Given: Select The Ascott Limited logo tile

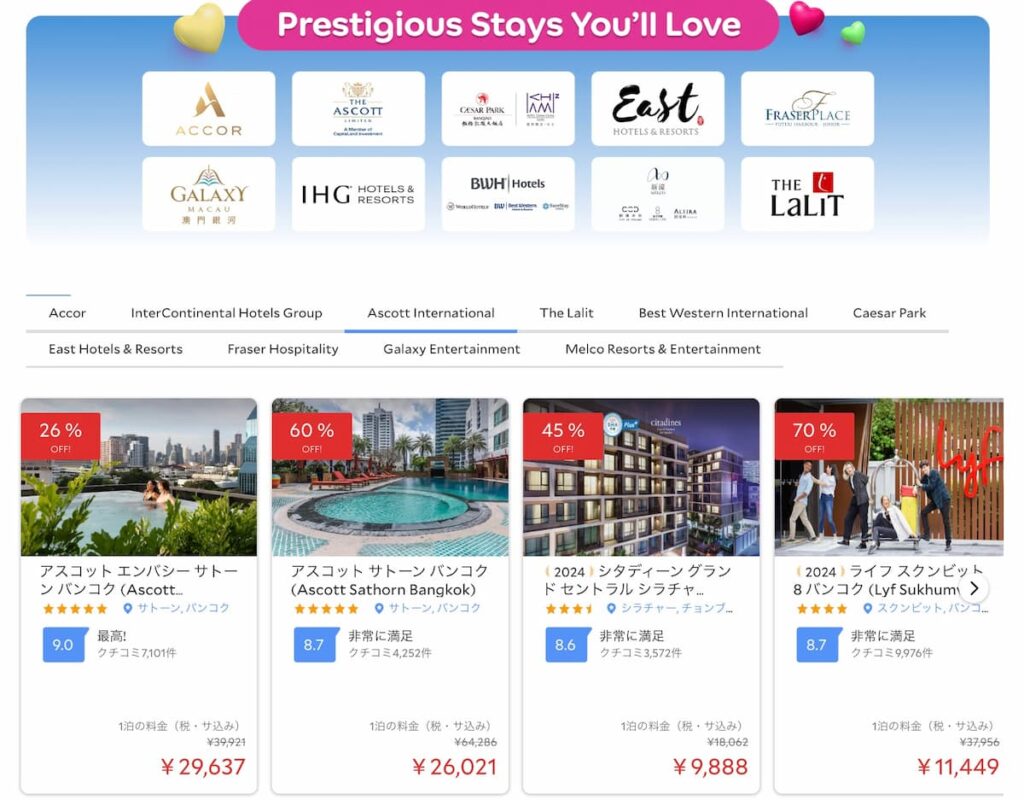Looking at the screenshot, I should pos(358,108).
